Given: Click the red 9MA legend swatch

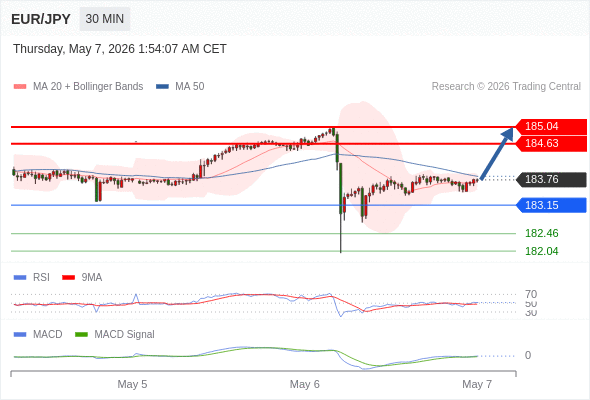Looking at the screenshot, I should coord(68,278).
